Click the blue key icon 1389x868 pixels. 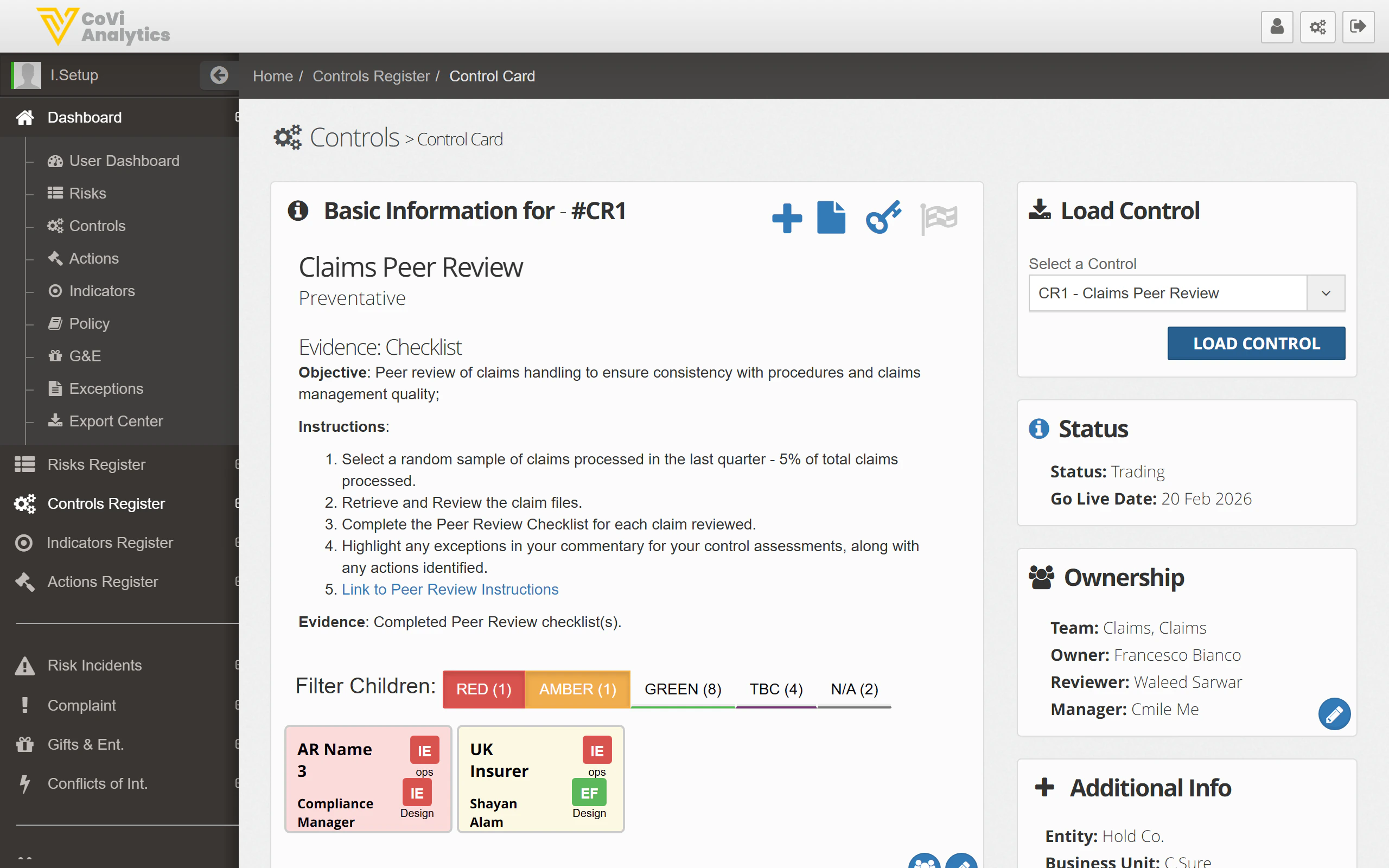click(883, 218)
